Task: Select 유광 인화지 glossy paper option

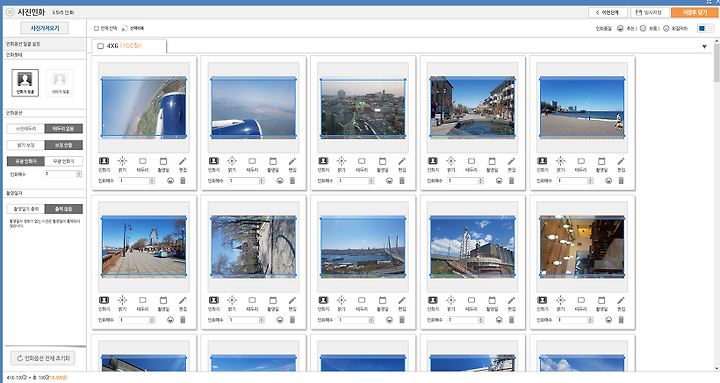Action: [26, 161]
